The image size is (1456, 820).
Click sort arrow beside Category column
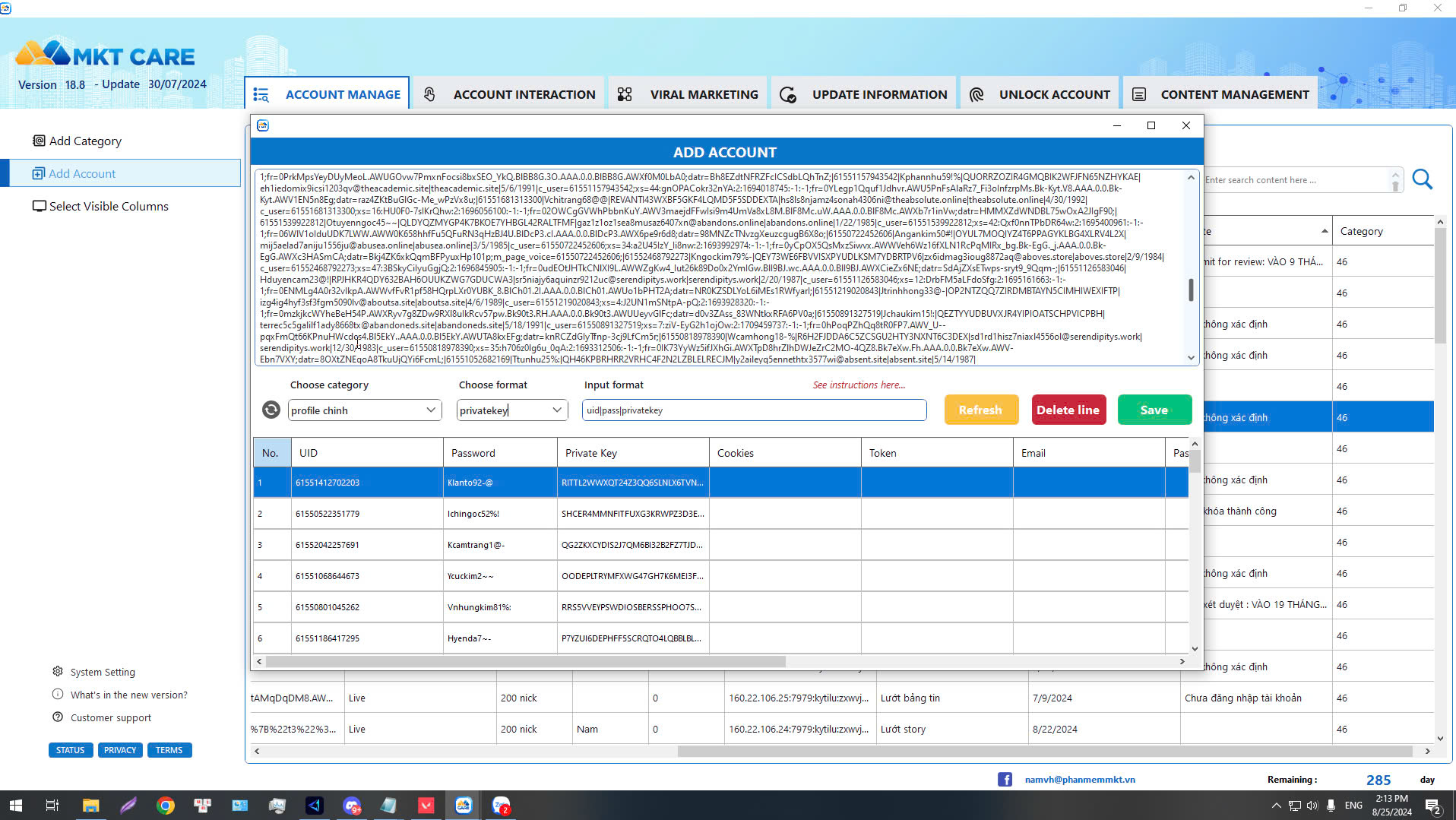1325,231
